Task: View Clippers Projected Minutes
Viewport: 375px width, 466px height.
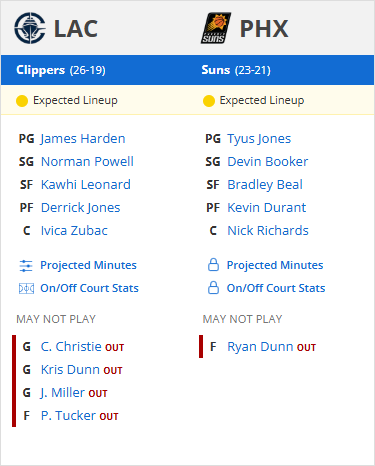Action: (x=88, y=265)
